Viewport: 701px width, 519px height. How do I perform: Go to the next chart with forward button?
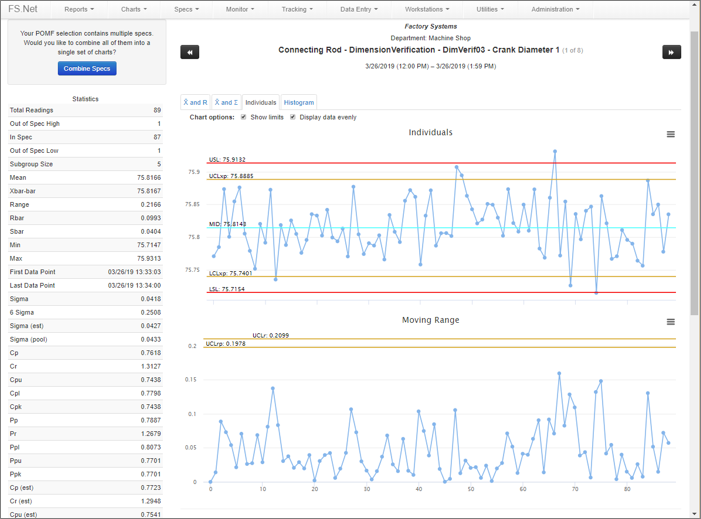pos(671,52)
